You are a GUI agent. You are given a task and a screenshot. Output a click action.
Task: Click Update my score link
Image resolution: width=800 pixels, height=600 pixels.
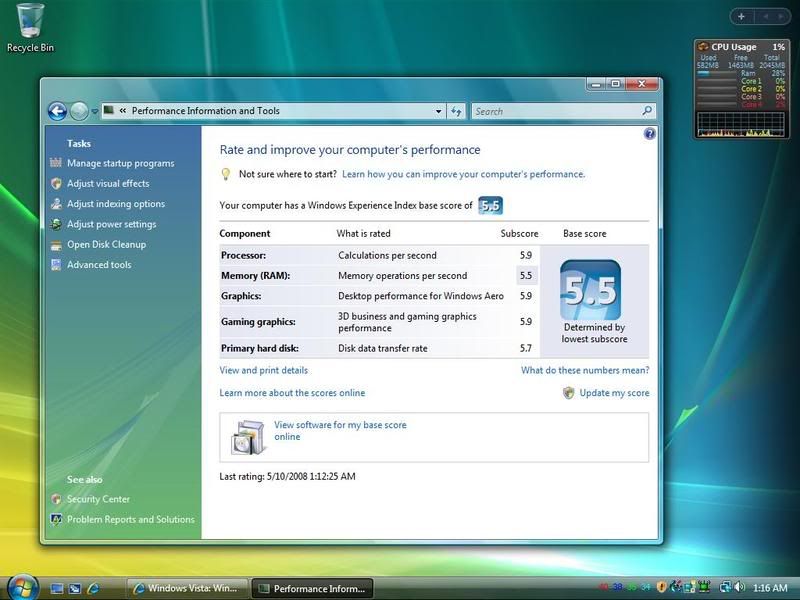[x=614, y=393]
